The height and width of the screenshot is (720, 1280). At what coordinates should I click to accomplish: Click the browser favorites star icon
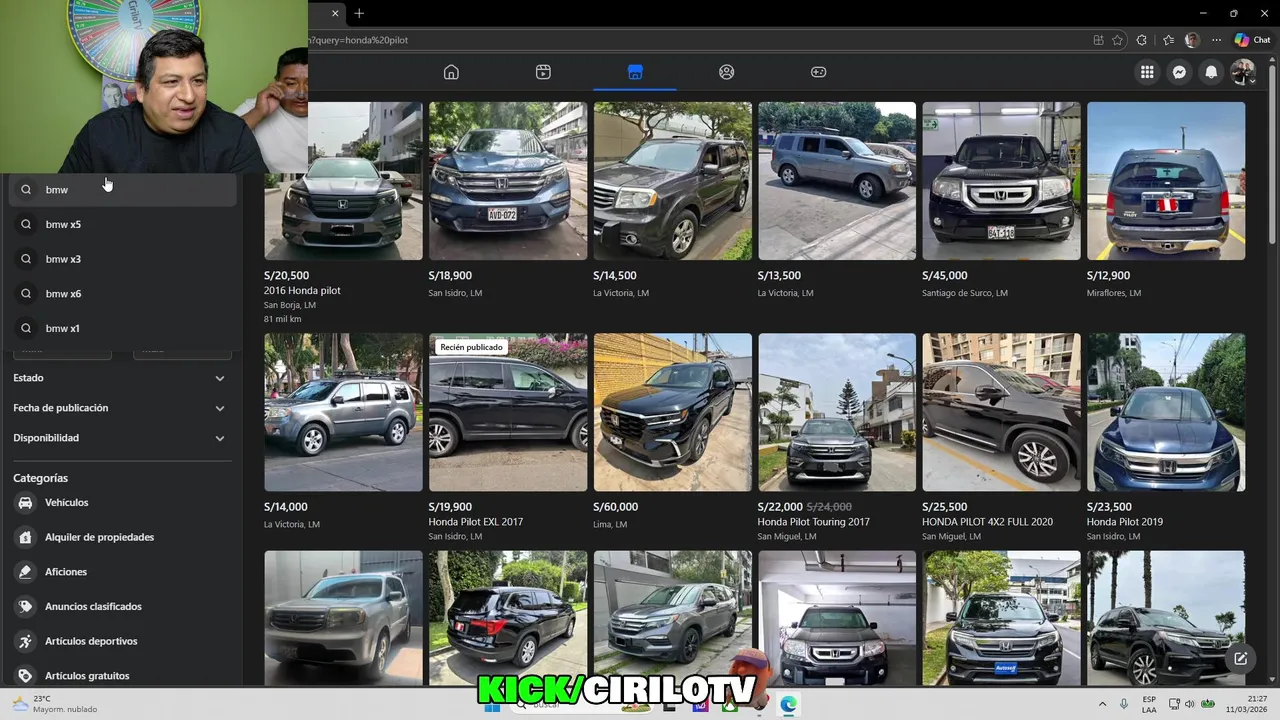point(1117,40)
